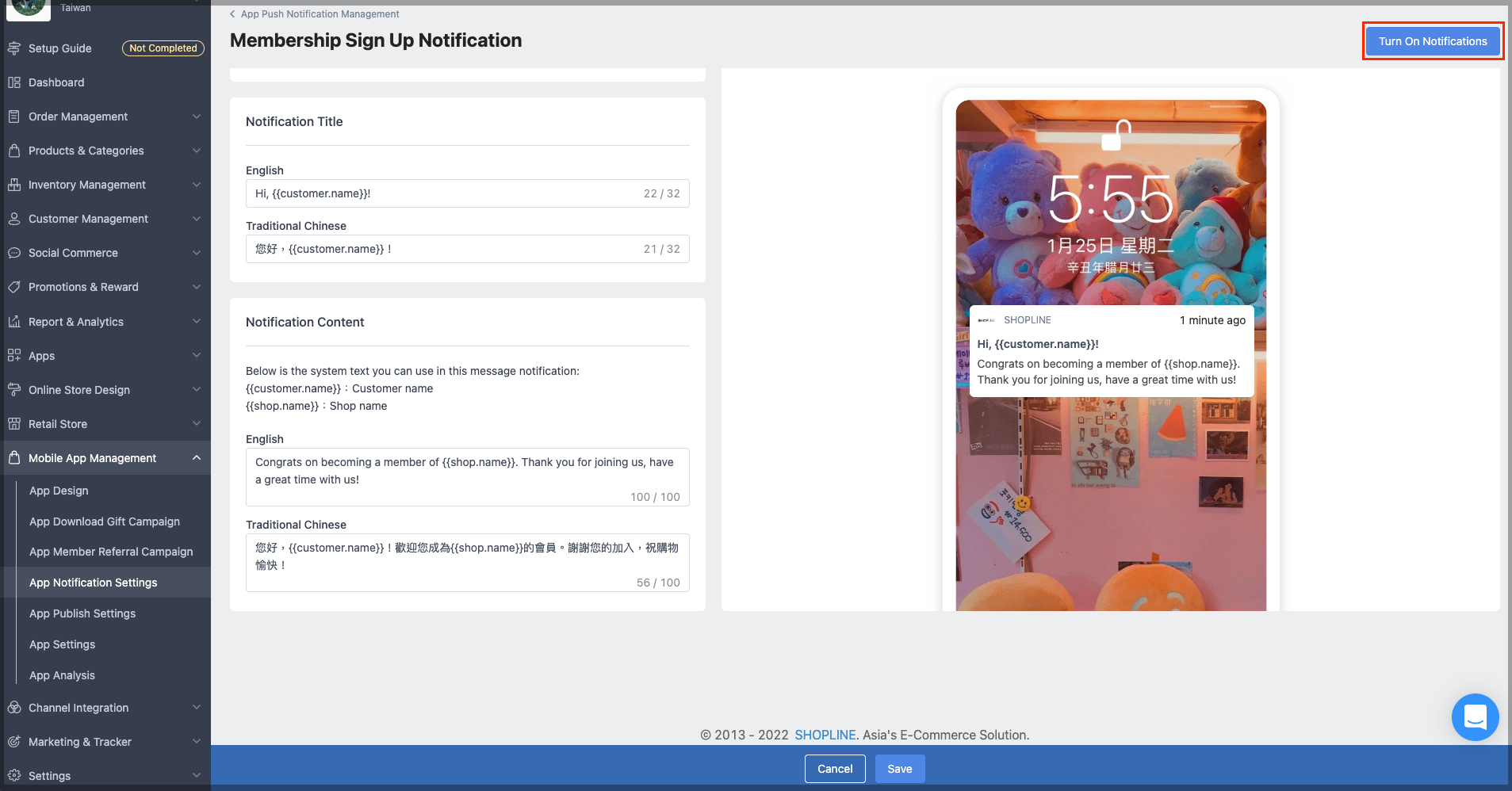Expand Retail Store chevron
The width and height of the screenshot is (1512, 791).
pos(197,424)
